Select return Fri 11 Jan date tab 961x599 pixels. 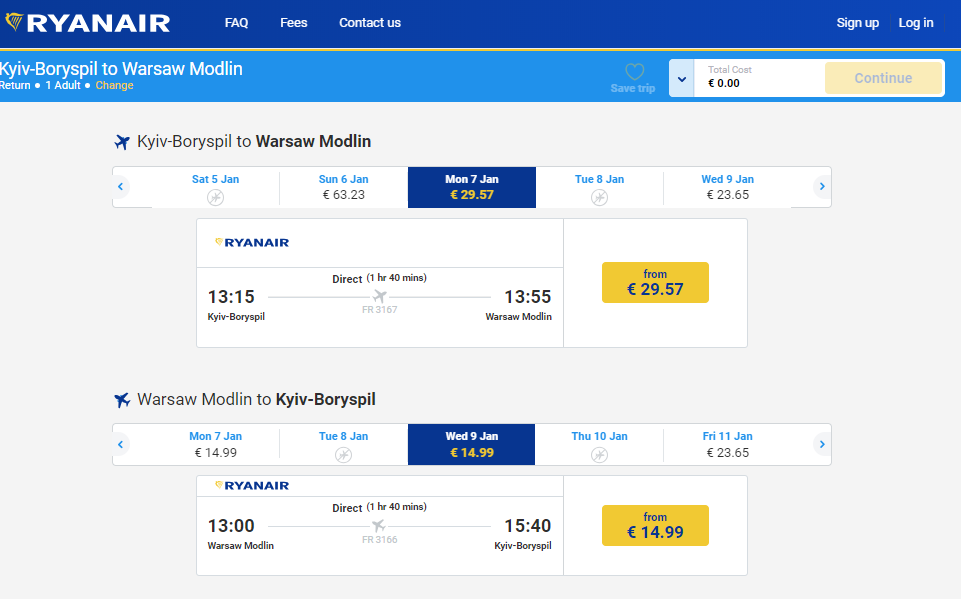click(x=727, y=444)
